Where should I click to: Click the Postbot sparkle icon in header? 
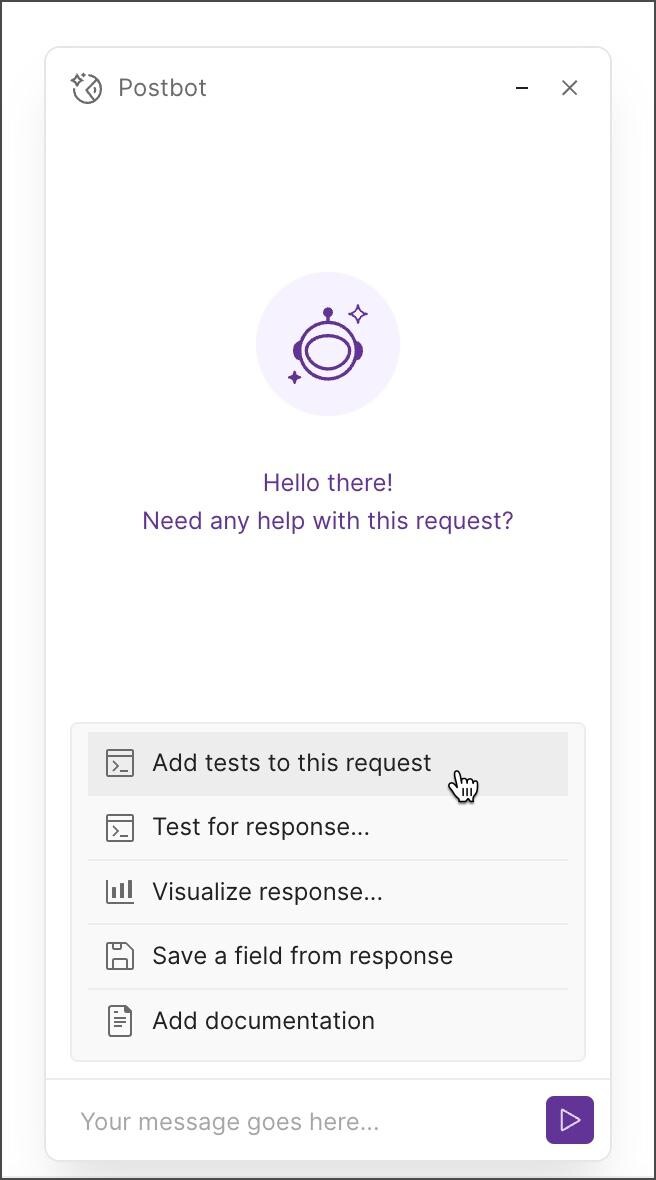tap(86, 88)
